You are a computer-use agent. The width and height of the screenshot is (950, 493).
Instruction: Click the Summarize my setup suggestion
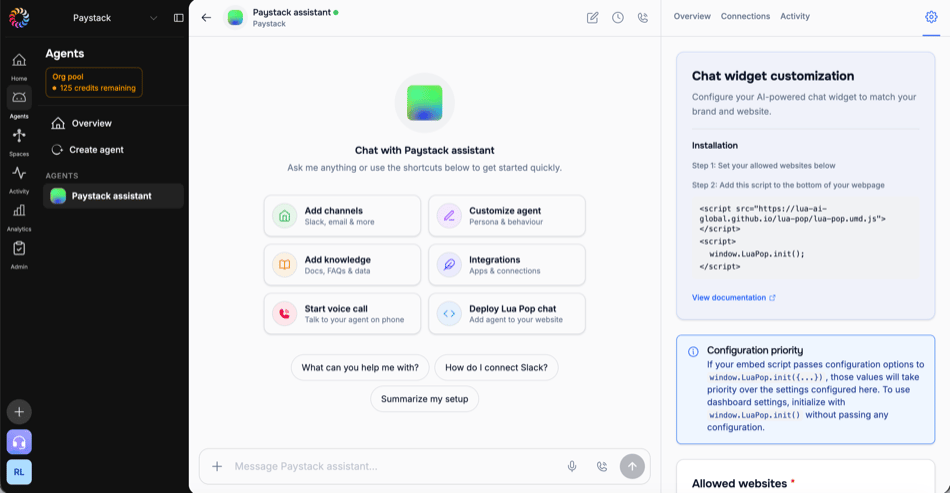(425, 399)
